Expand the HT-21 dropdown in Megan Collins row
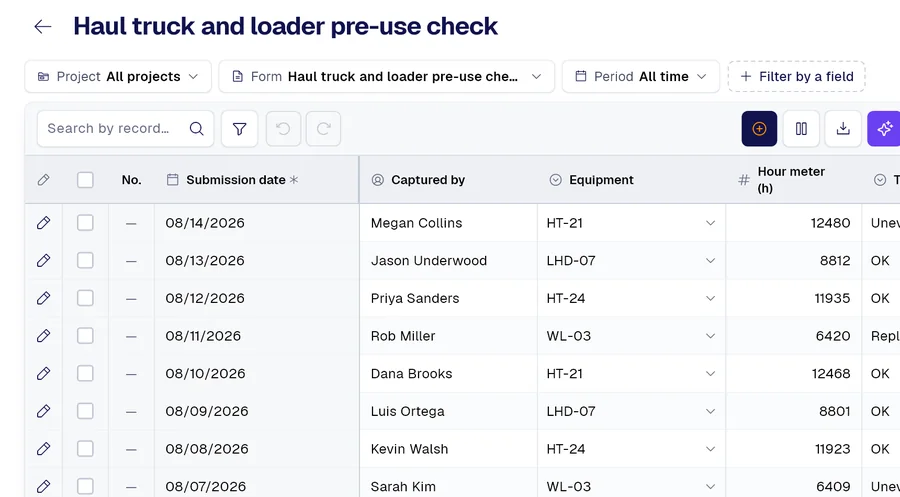Image resolution: width=900 pixels, height=497 pixels. pyautogui.click(x=710, y=223)
